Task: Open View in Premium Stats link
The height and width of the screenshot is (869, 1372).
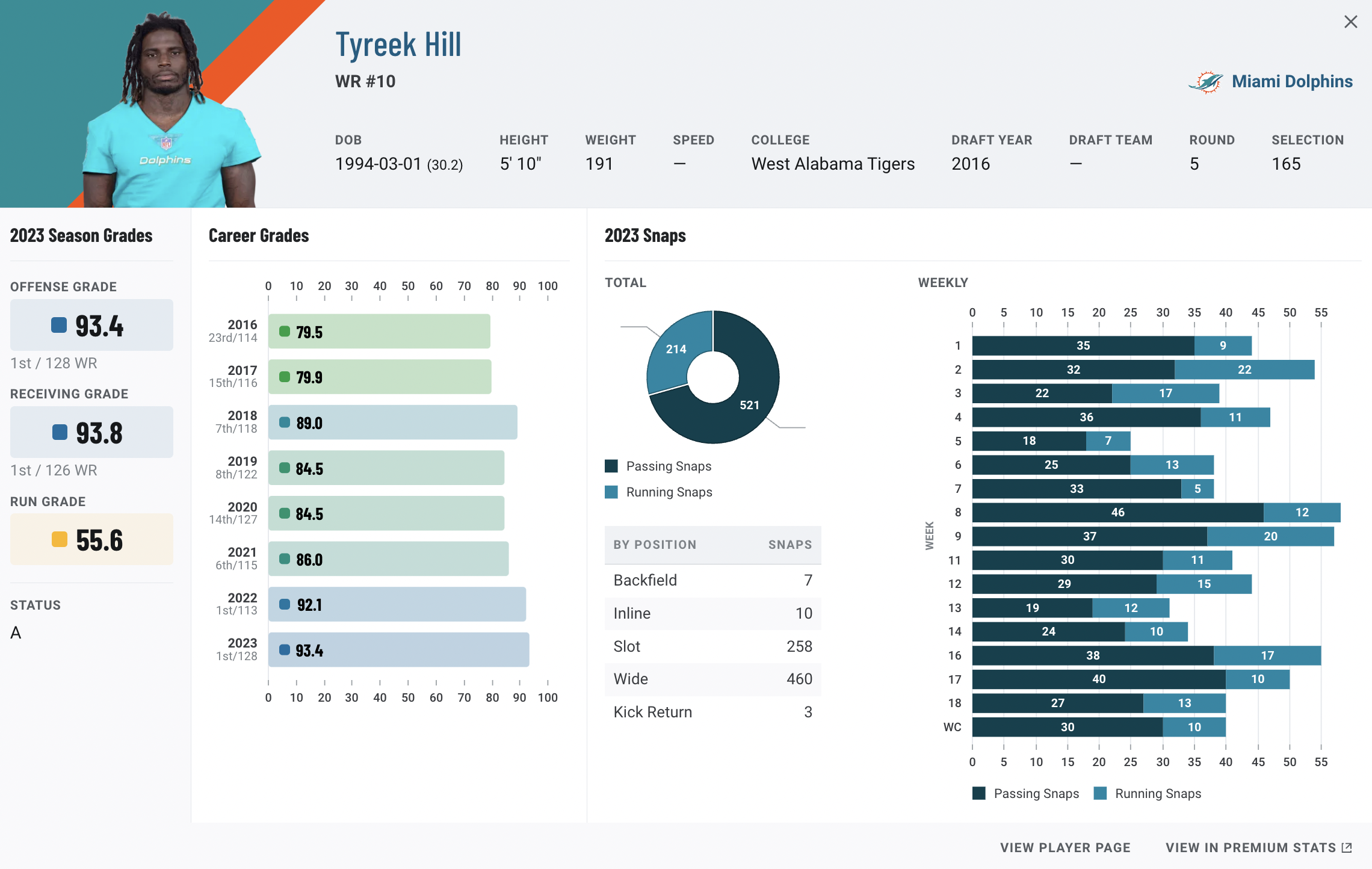Action: [x=1250, y=847]
